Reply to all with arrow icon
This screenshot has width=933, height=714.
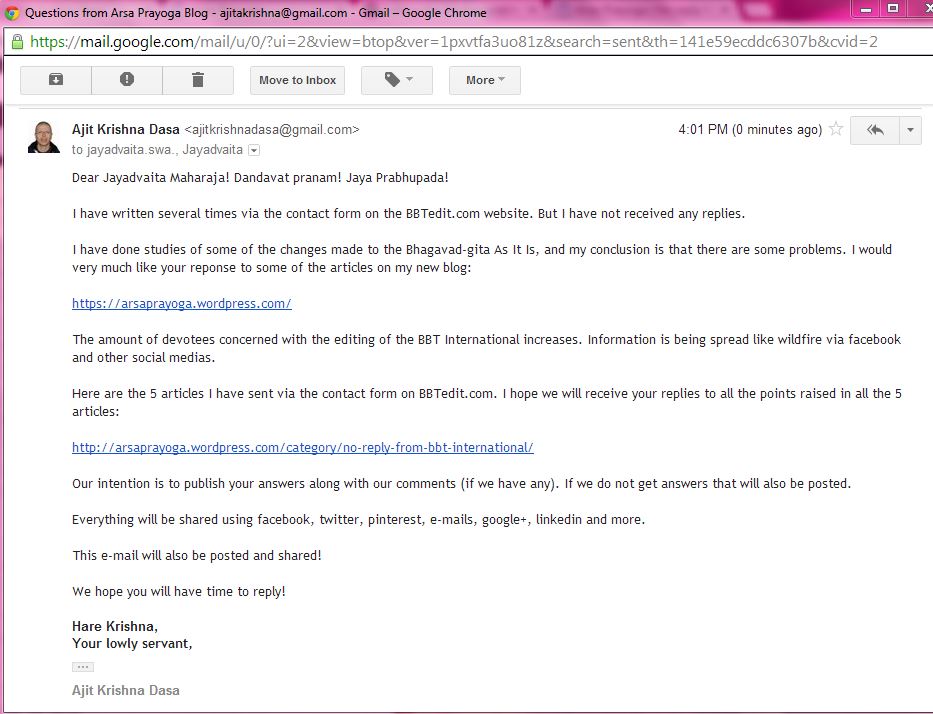tap(875, 130)
